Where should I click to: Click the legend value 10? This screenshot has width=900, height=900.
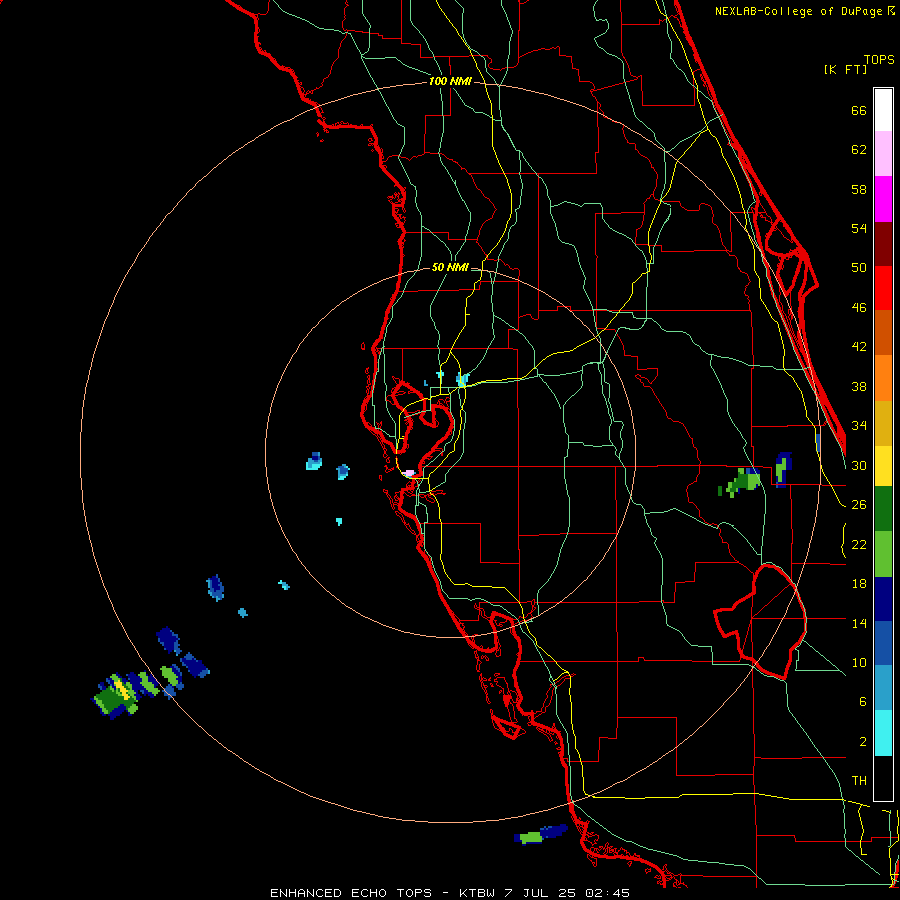point(859,663)
